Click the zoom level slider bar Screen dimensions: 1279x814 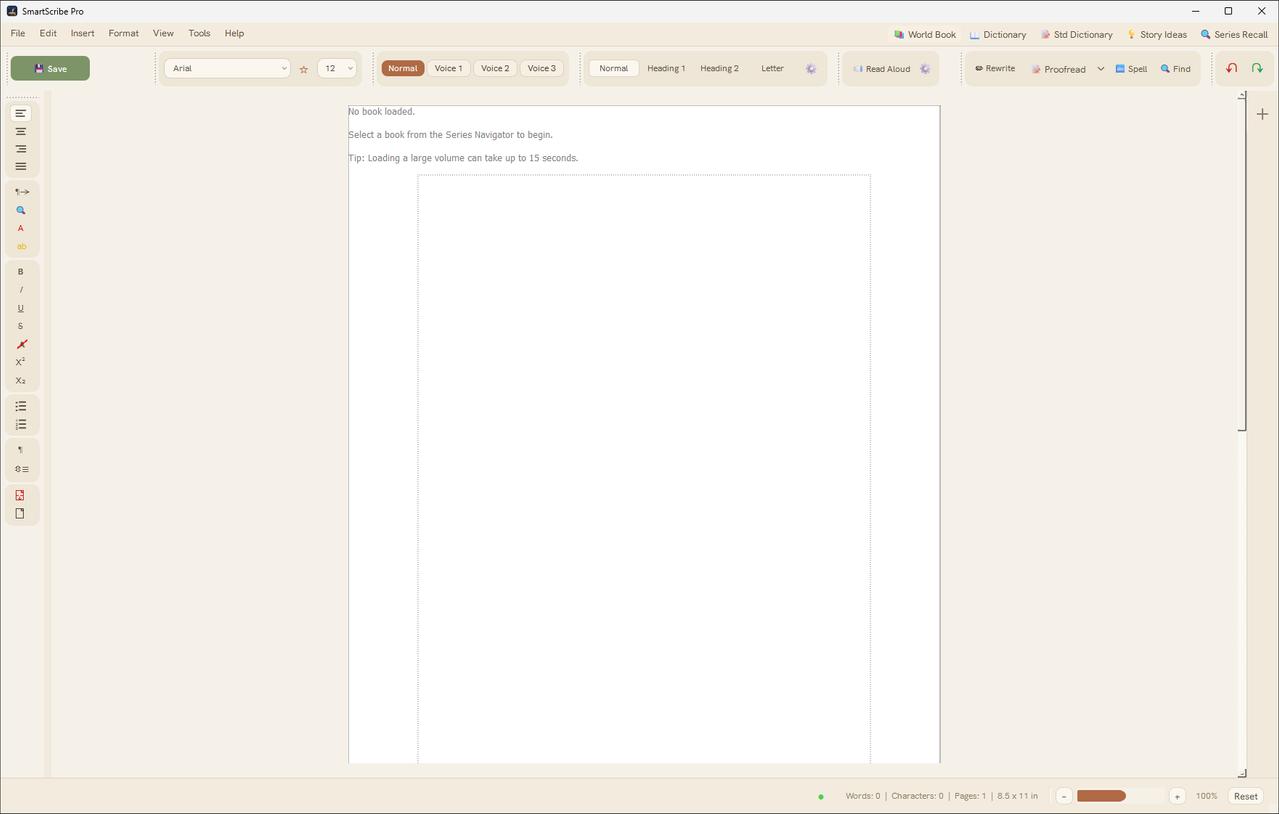(1120, 796)
